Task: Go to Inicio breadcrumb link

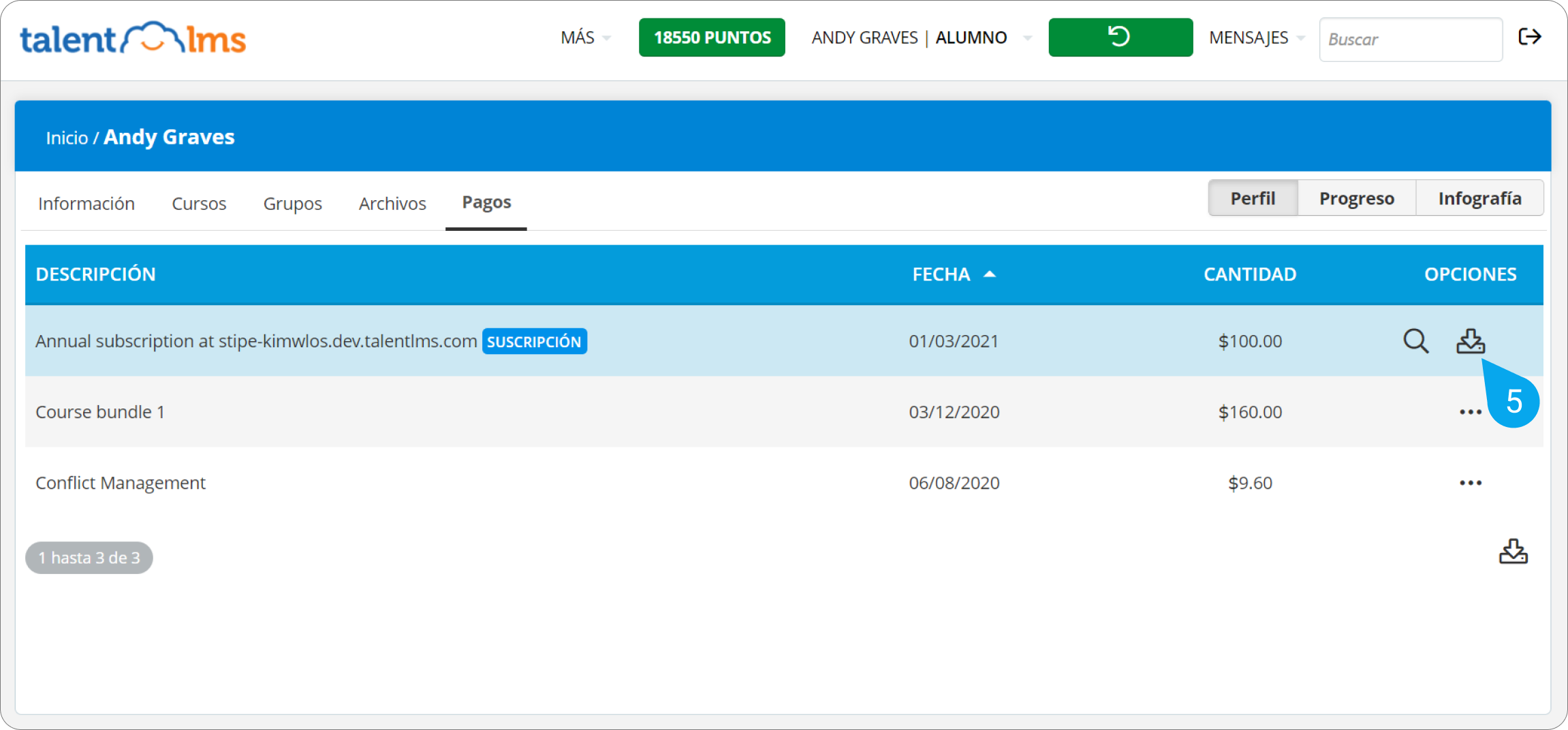Action: click(x=67, y=138)
